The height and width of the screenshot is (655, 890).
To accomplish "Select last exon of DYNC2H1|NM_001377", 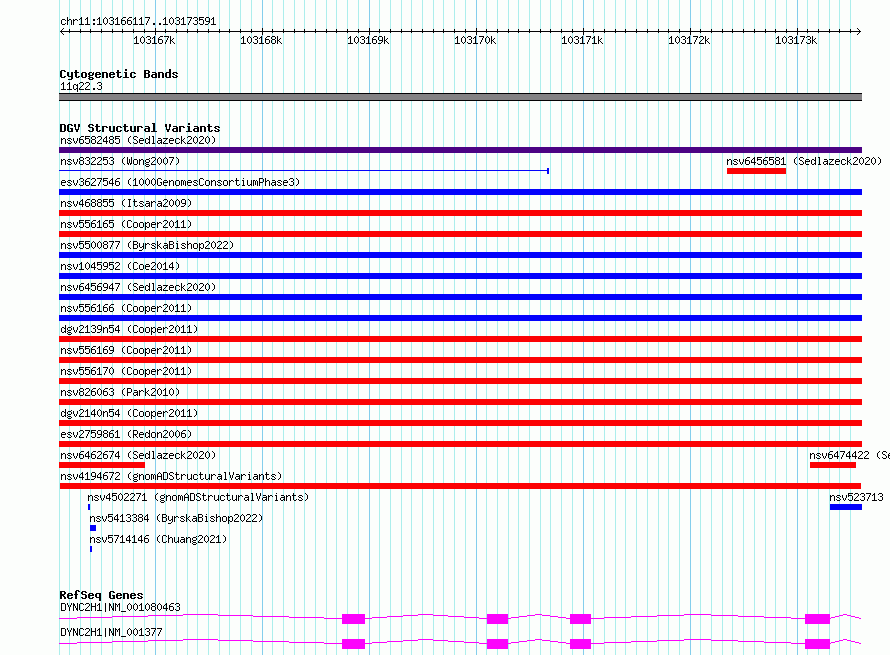I will click(817, 644).
